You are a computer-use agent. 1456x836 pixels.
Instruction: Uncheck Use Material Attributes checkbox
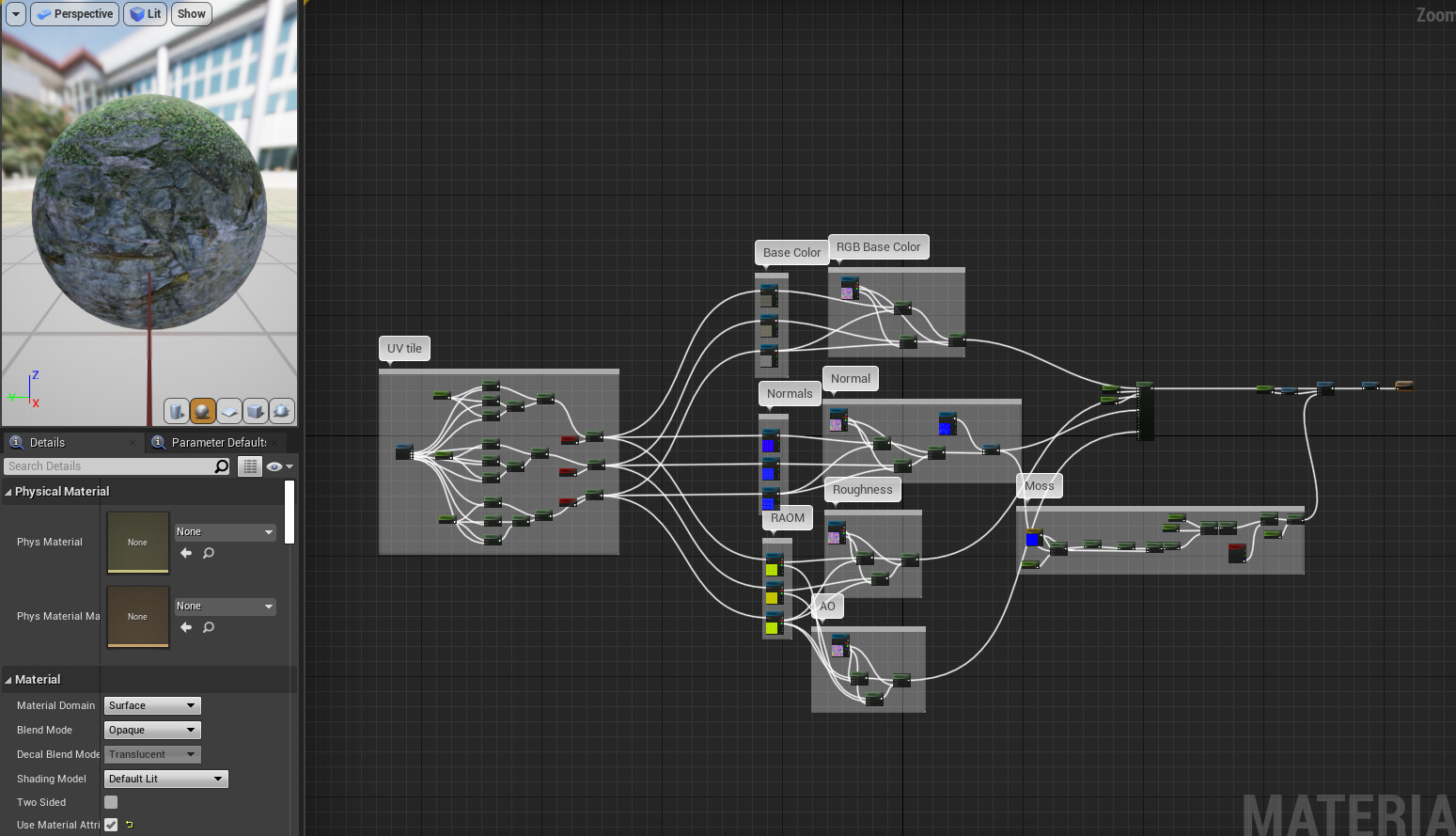pos(111,825)
